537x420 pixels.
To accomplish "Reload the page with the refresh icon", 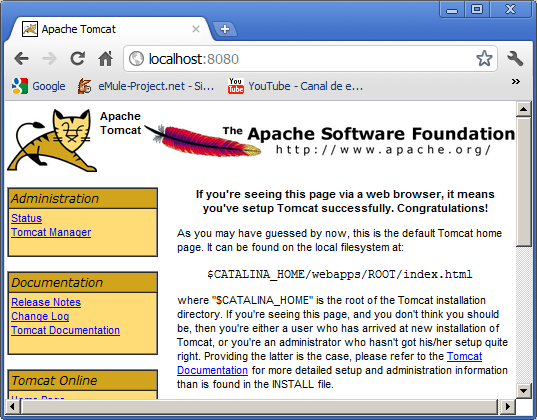I will (x=78, y=59).
